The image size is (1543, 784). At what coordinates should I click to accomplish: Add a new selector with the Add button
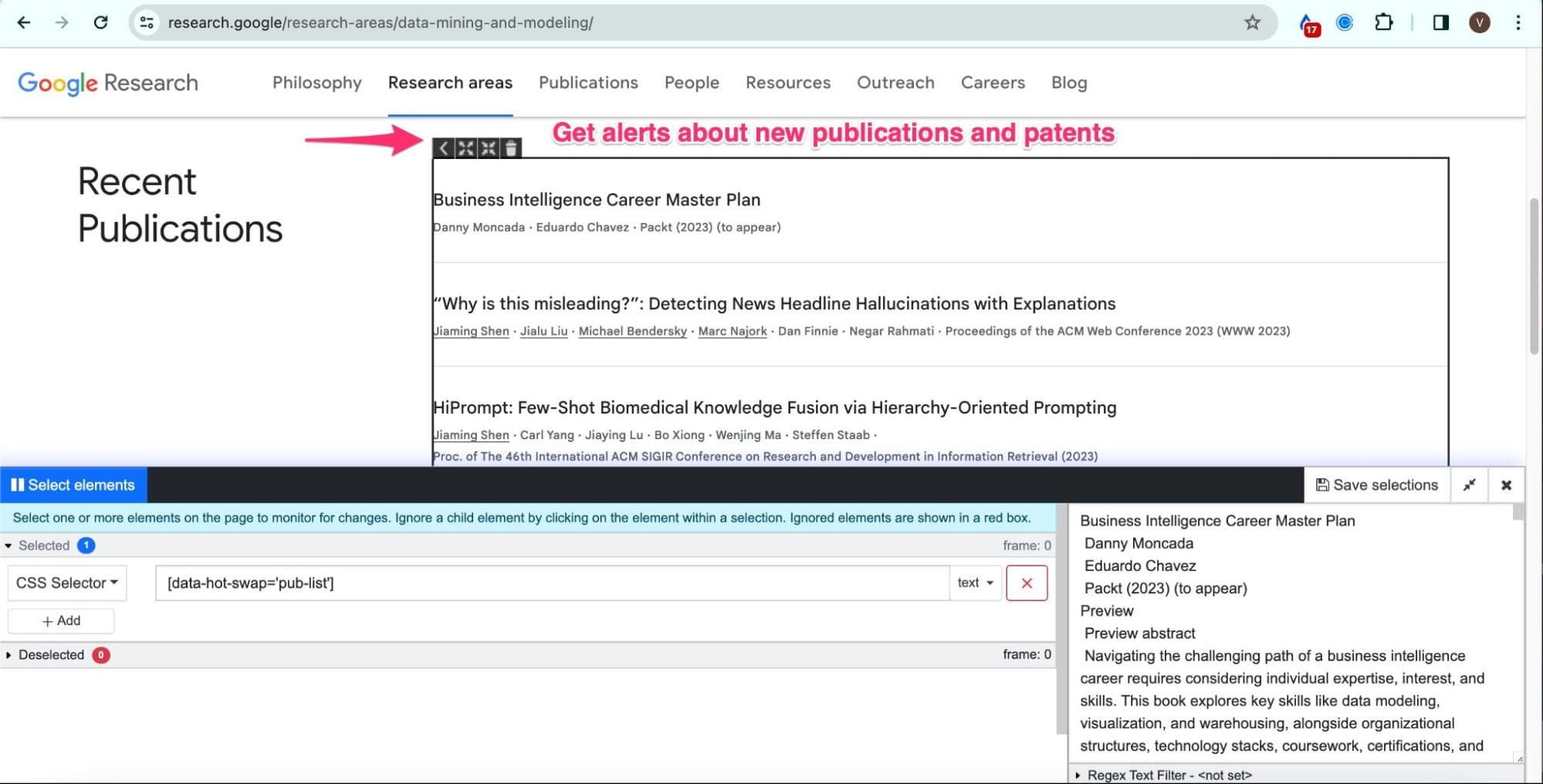tap(61, 620)
